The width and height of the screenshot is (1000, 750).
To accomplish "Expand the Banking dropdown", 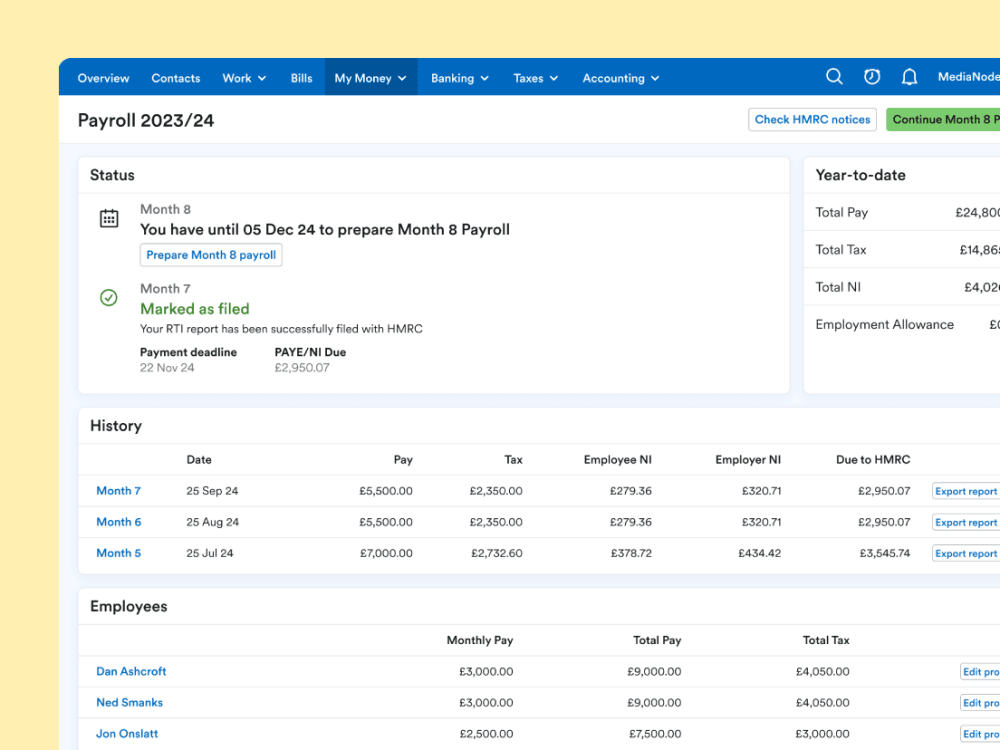I will point(459,77).
